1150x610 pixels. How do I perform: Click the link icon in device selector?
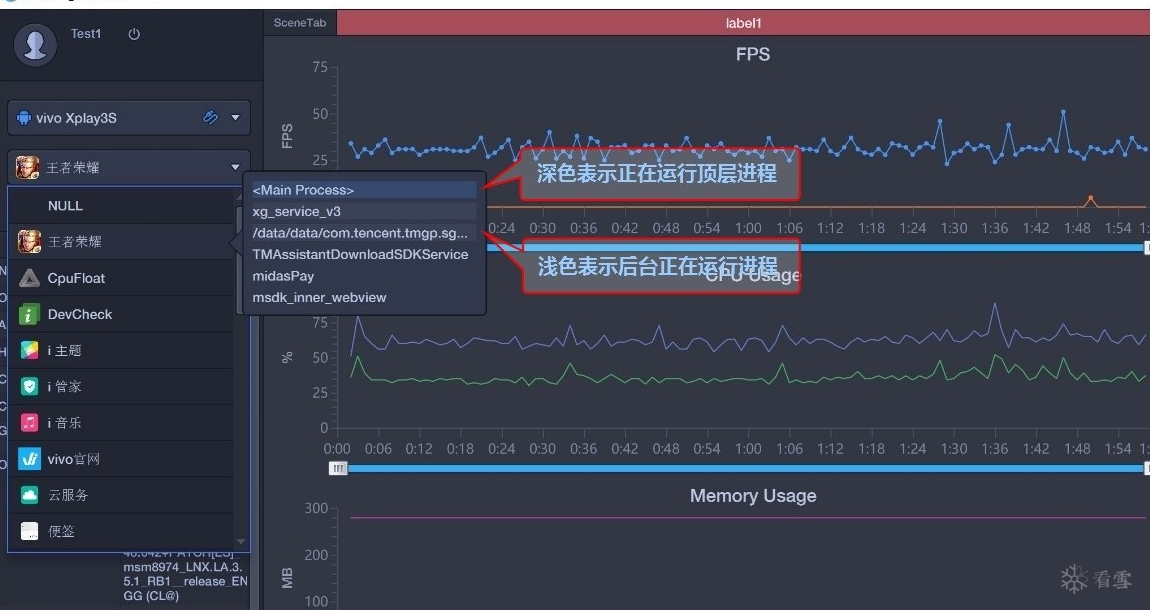(x=210, y=117)
